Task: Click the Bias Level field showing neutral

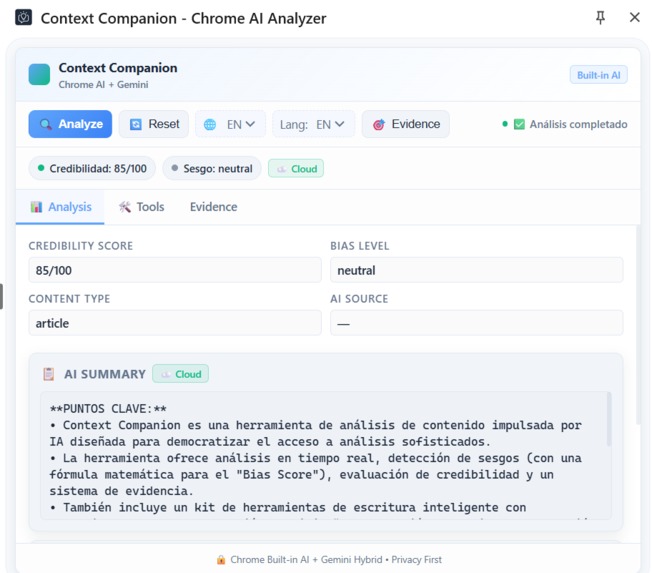Action: click(x=477, y=270)
